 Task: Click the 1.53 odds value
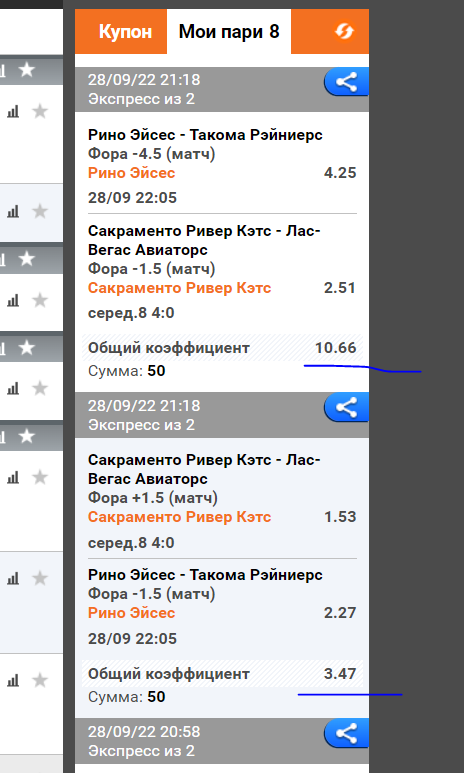[x=340, y=517]
